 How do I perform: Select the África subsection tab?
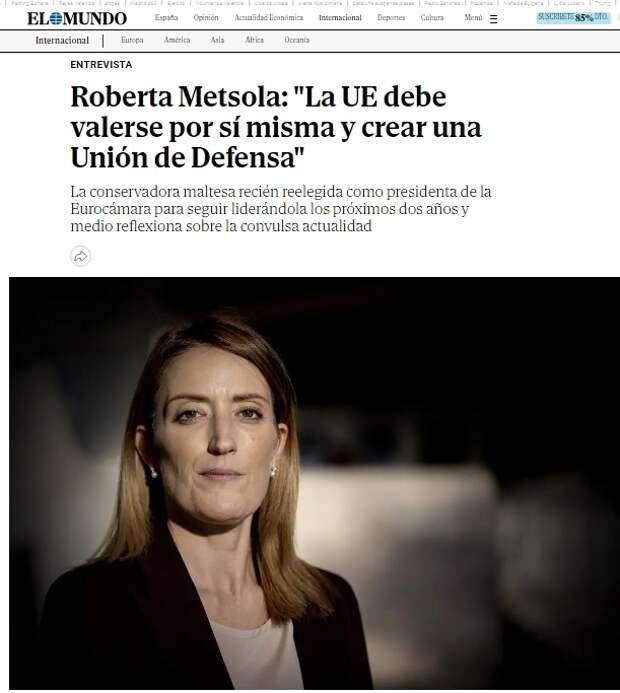(x=255, y=40)
